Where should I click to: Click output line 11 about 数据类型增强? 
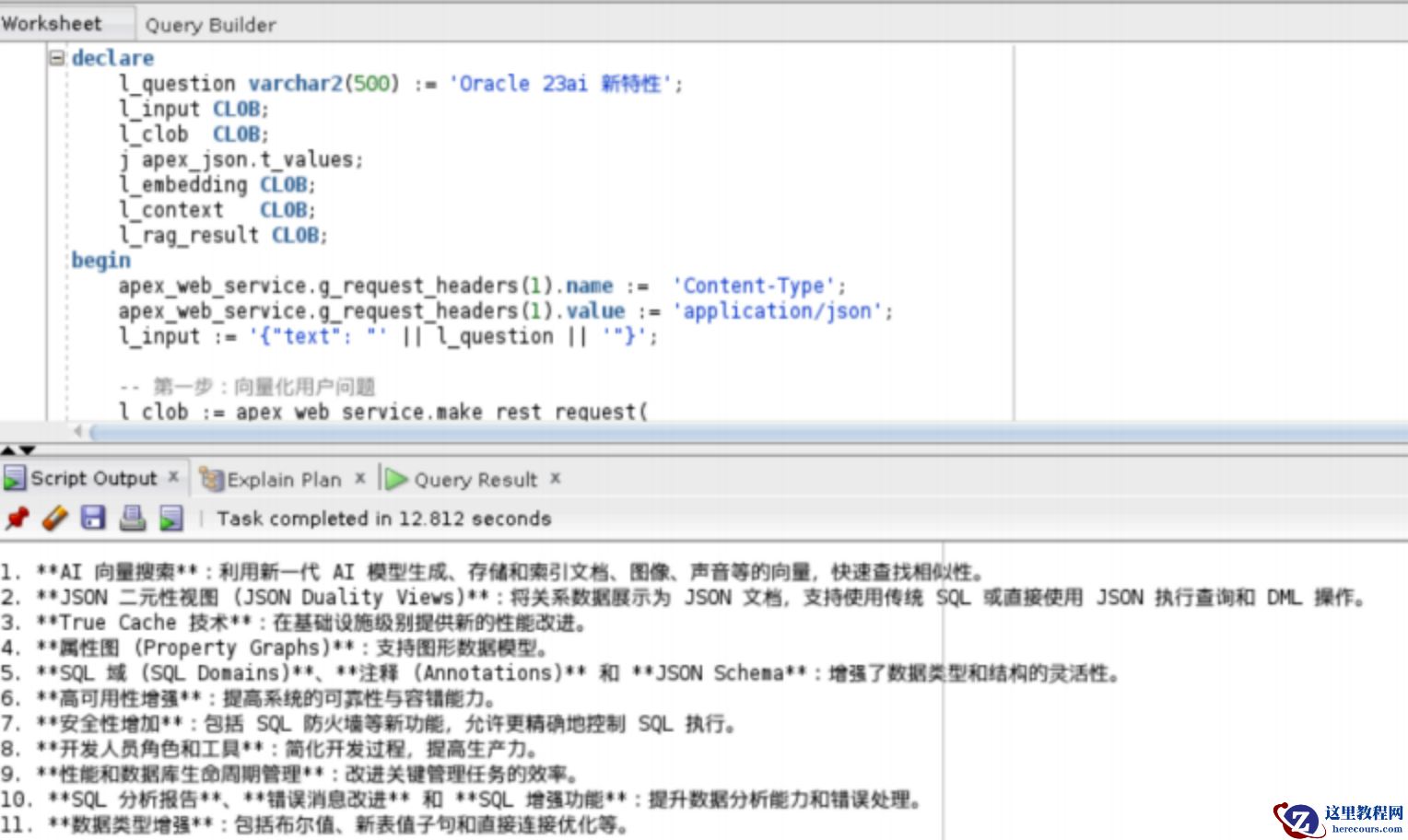click(x=315, y=825)
